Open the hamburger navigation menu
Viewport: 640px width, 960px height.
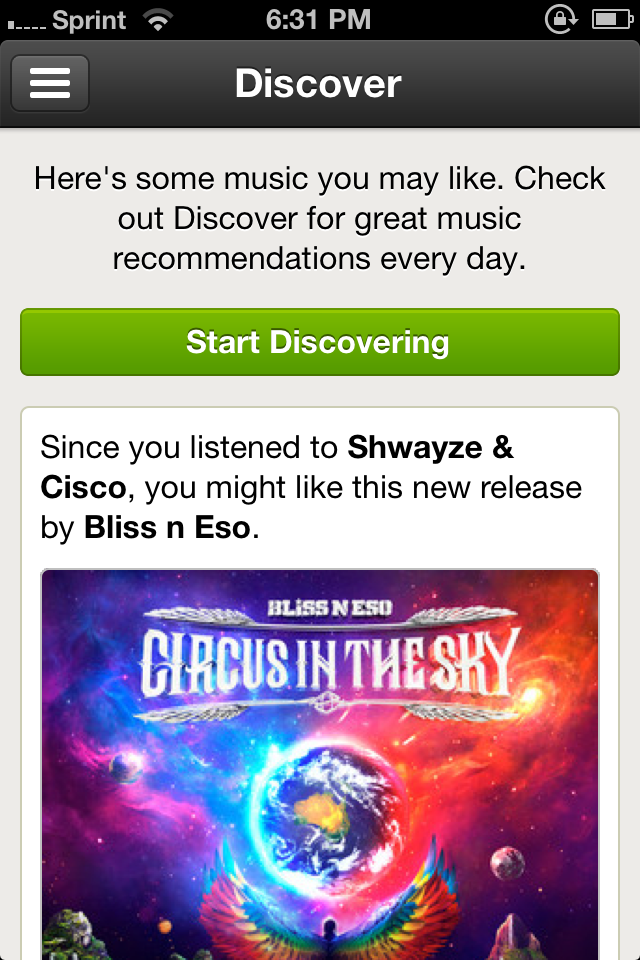click(x=50, y=83)
